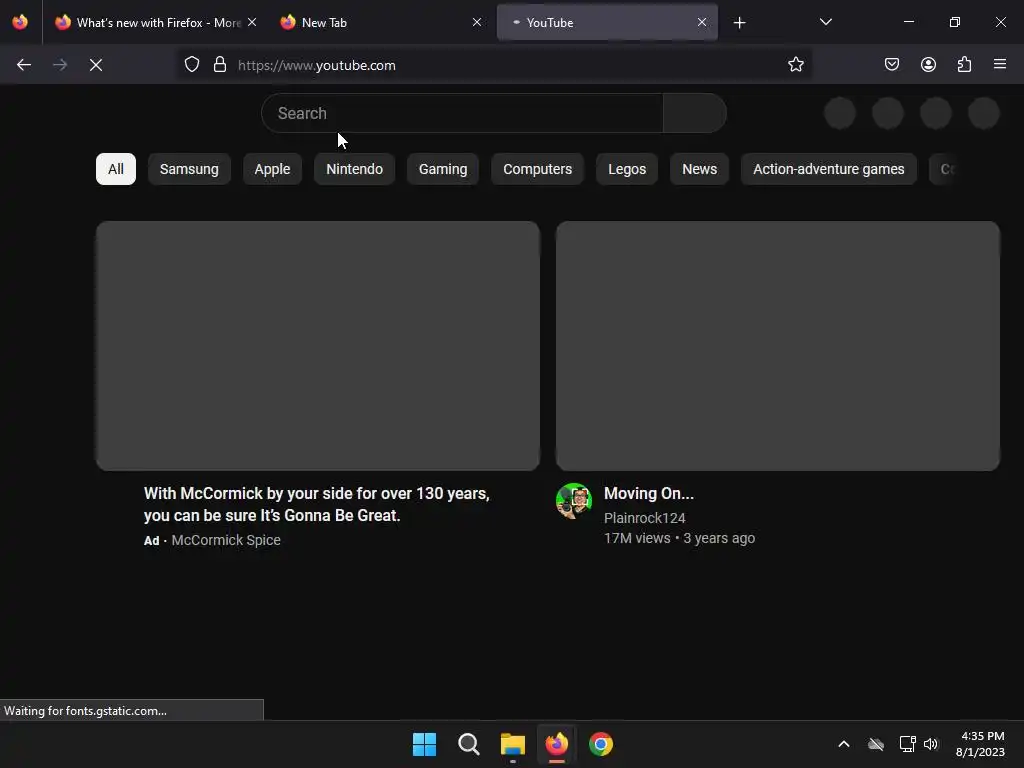Viewport: 1024px width, 768px height.
Task: Open the Firefox account icon
Action: (928, 65)
